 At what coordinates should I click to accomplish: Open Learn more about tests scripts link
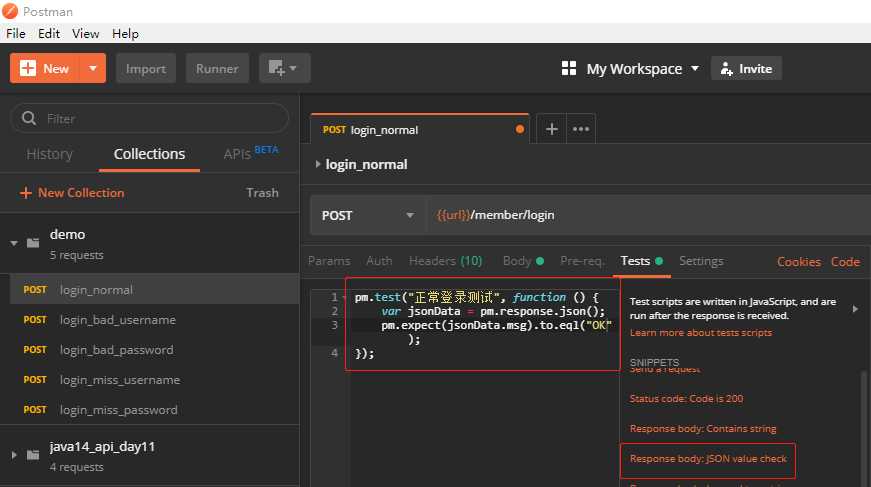[700, 333]
